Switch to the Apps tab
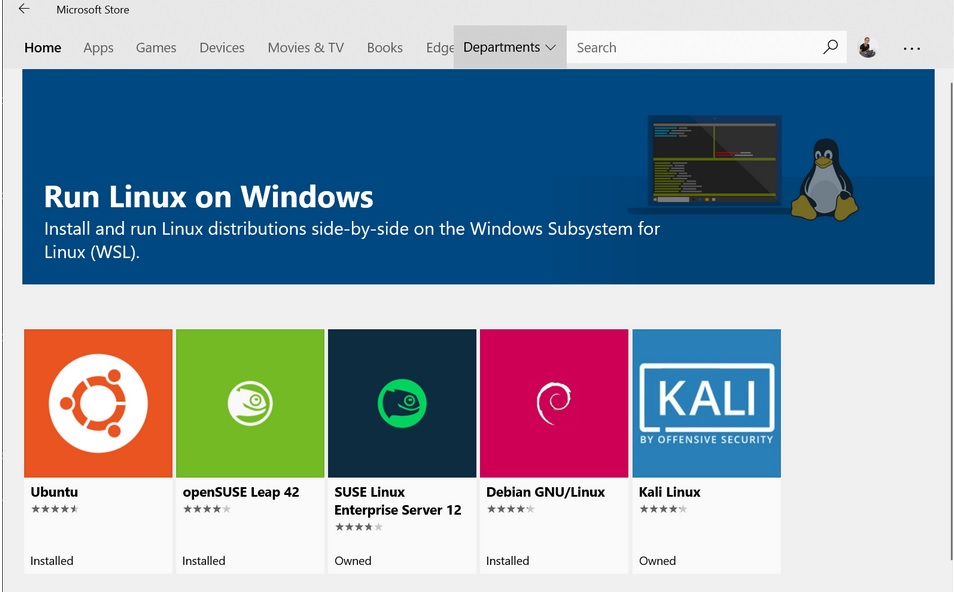Viewport: 954px width, 592px height. click(x=99, y=47)
